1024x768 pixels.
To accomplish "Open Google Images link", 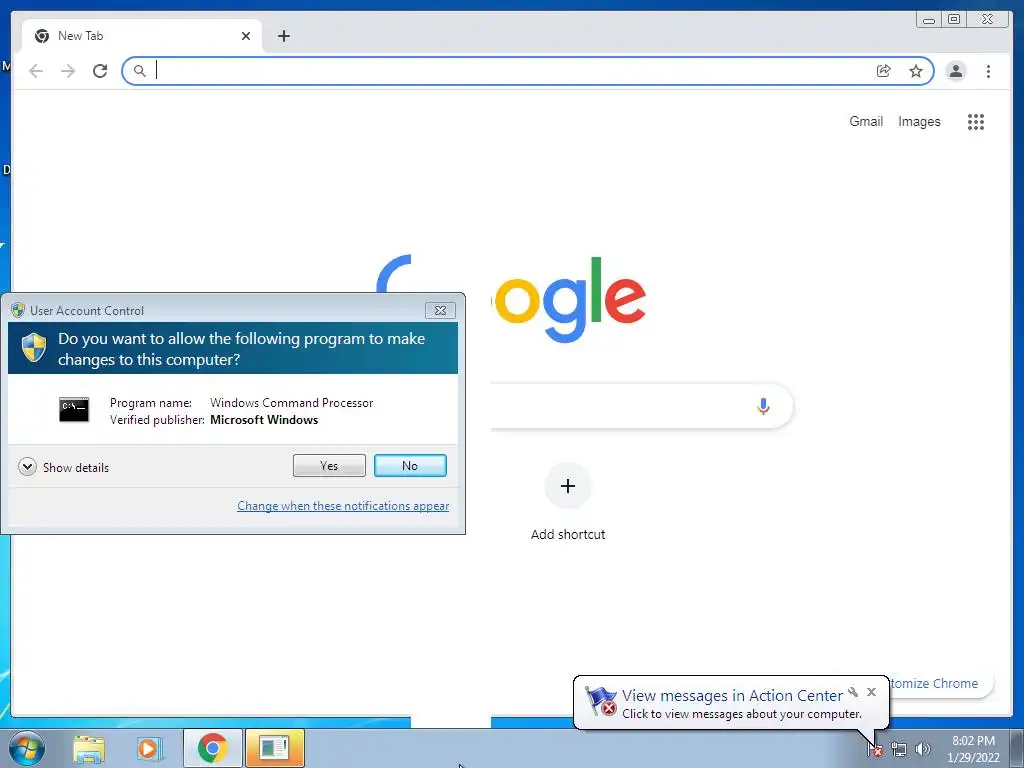I will [919, 121].
